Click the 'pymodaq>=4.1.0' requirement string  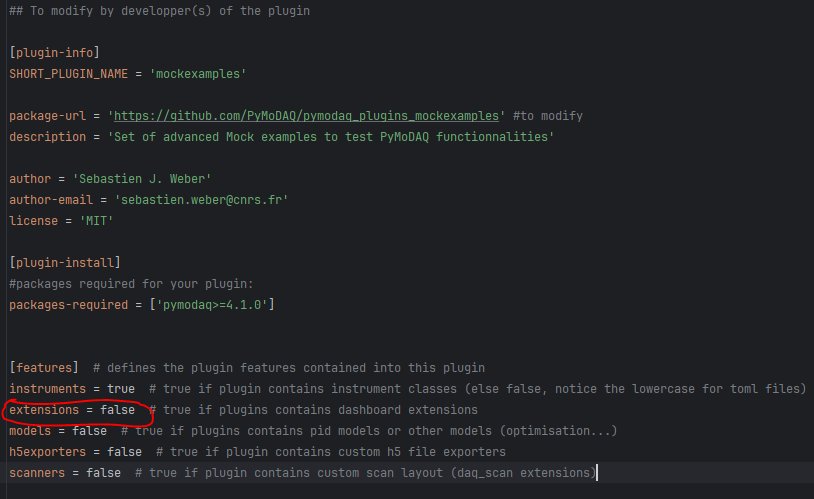(212, 305)
